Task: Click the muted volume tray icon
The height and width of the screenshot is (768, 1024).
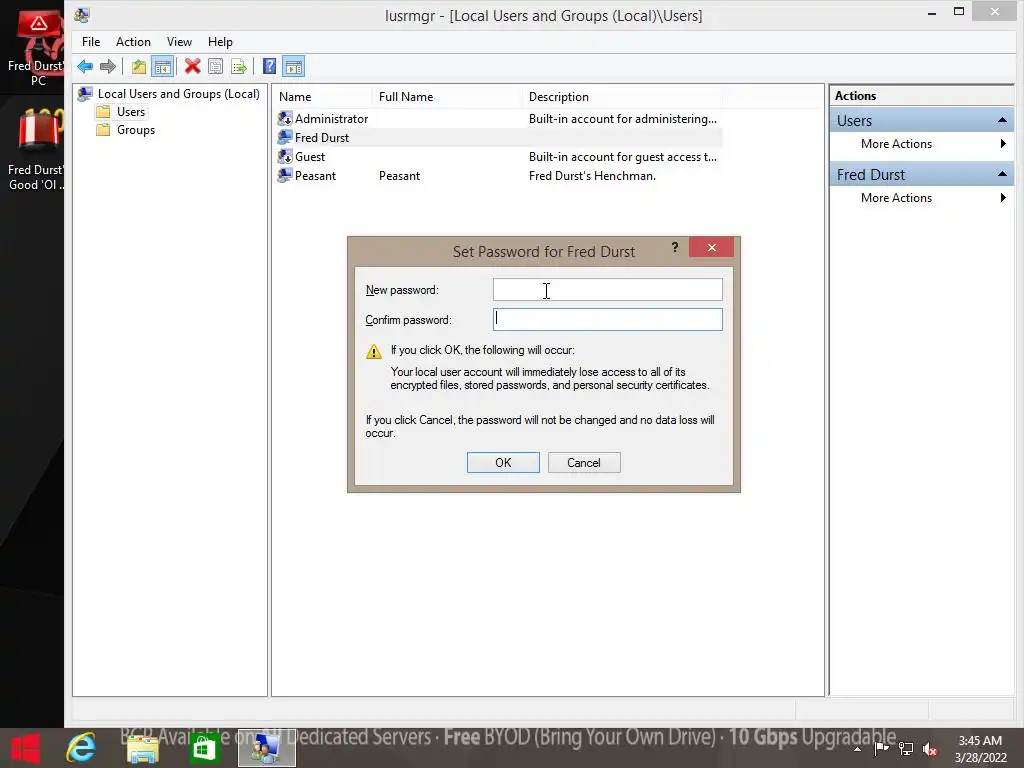Action: (x=930, y=749)
